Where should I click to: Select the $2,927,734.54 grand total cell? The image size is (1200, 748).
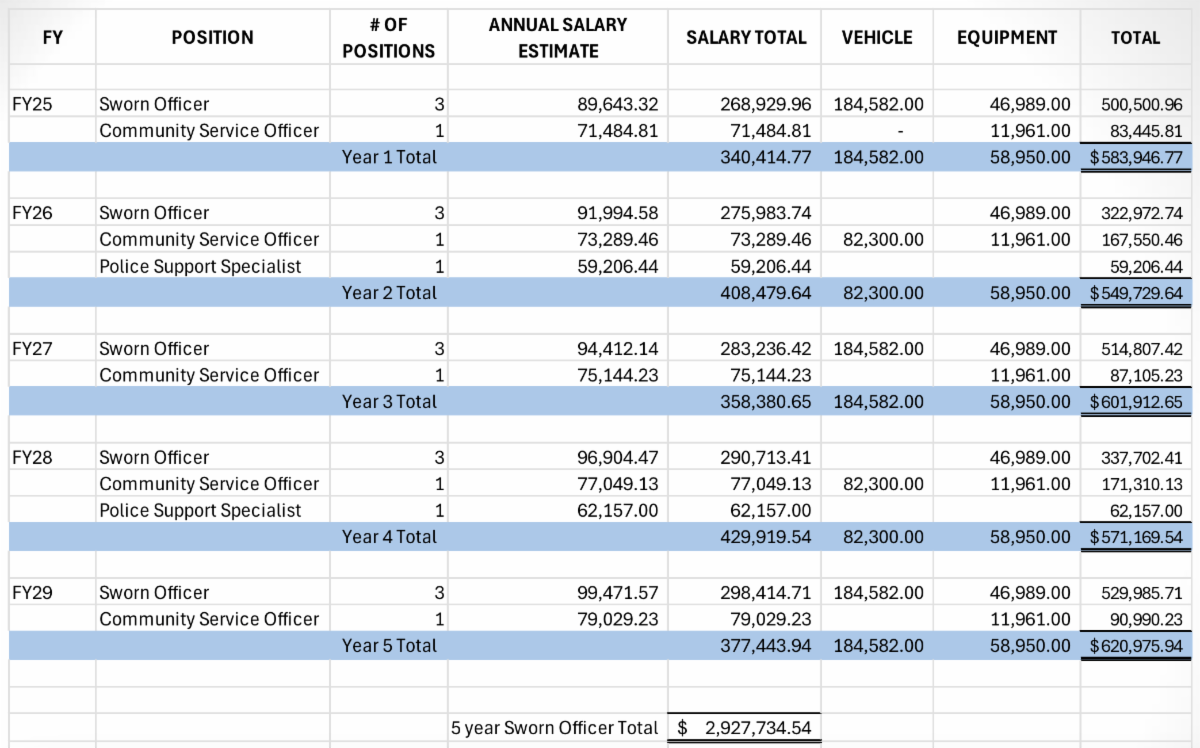(744, 728)
